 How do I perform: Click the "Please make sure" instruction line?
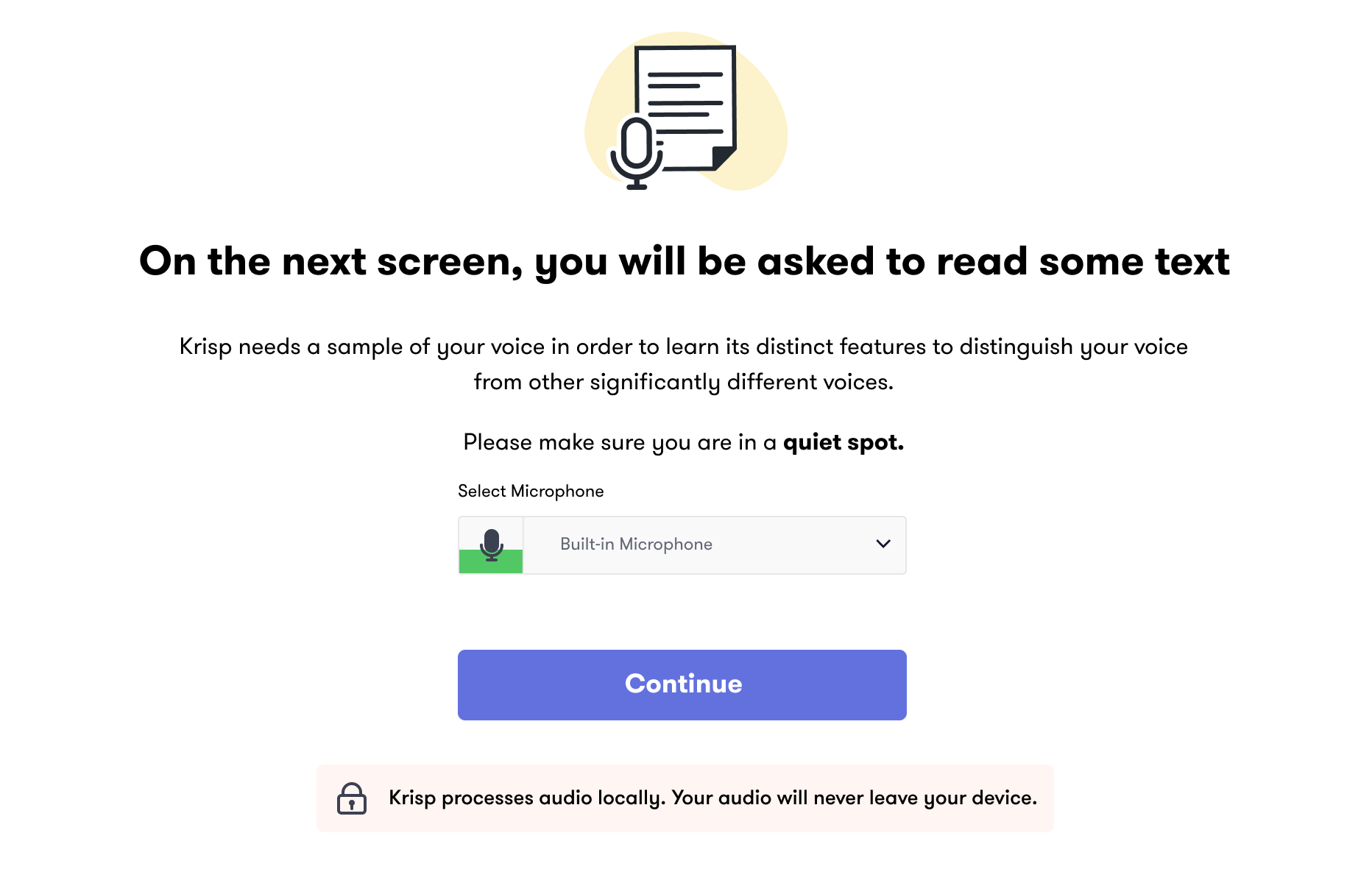click(684, 442)
